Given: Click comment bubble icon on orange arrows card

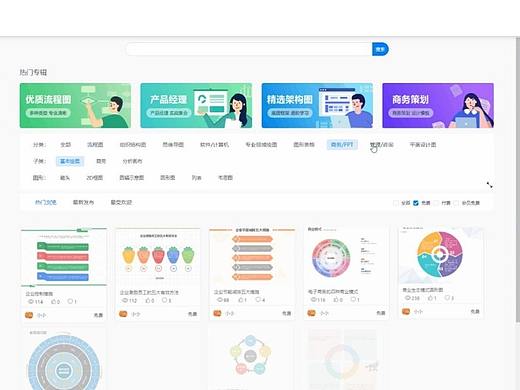Looking at the screenshot, I should pyautogui.click(x=258, y=300).
